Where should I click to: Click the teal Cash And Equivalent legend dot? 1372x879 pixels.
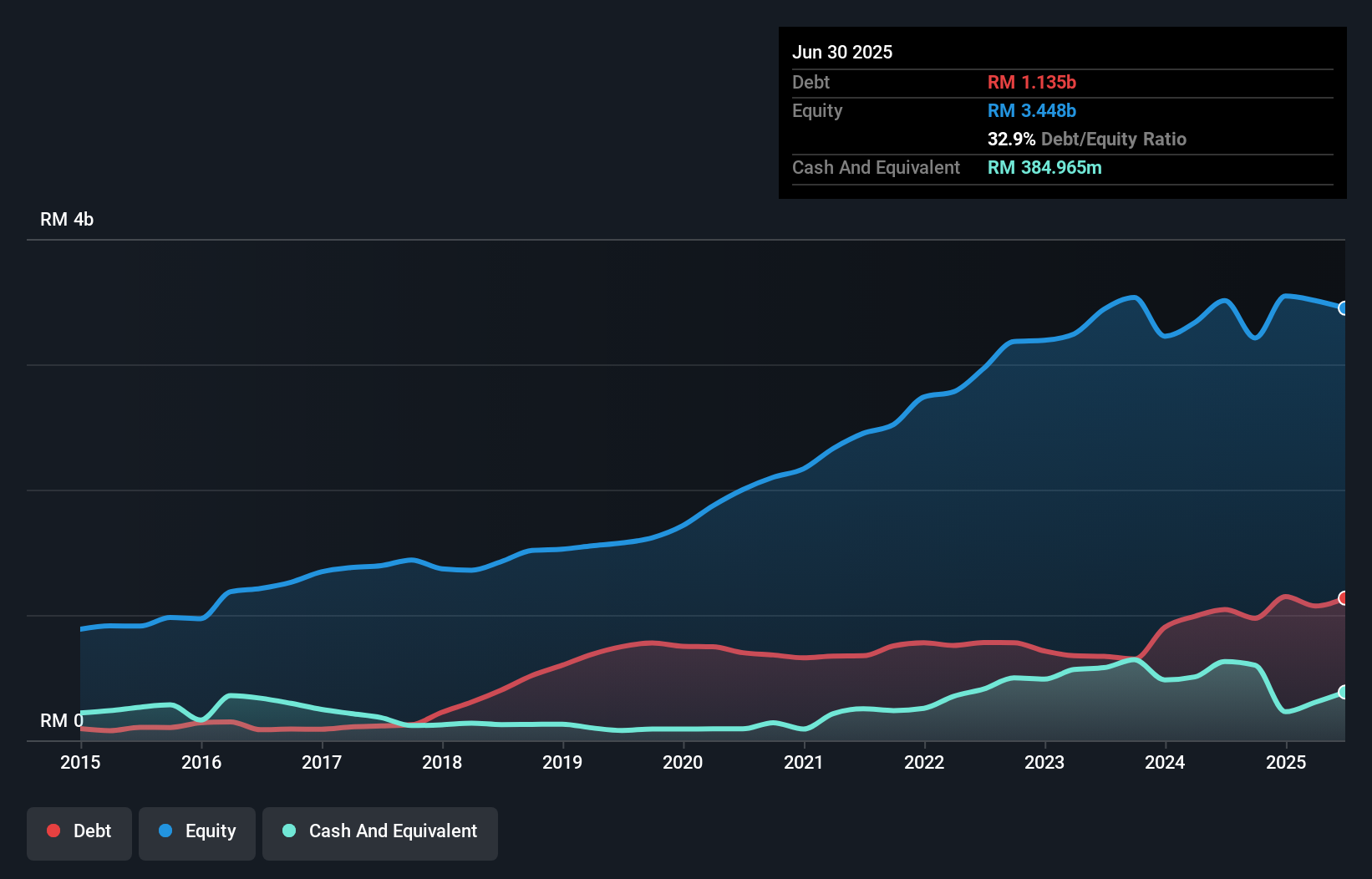[288, 831]
